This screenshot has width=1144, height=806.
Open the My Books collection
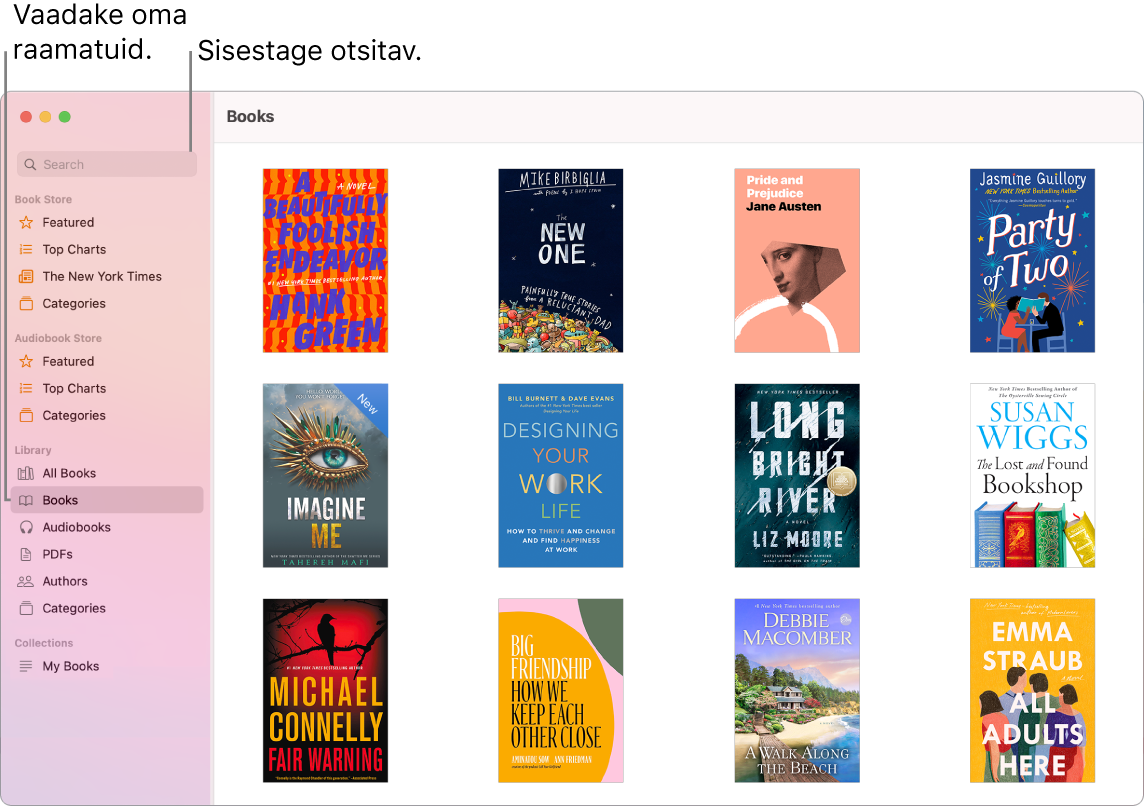(x=71, y=665)
